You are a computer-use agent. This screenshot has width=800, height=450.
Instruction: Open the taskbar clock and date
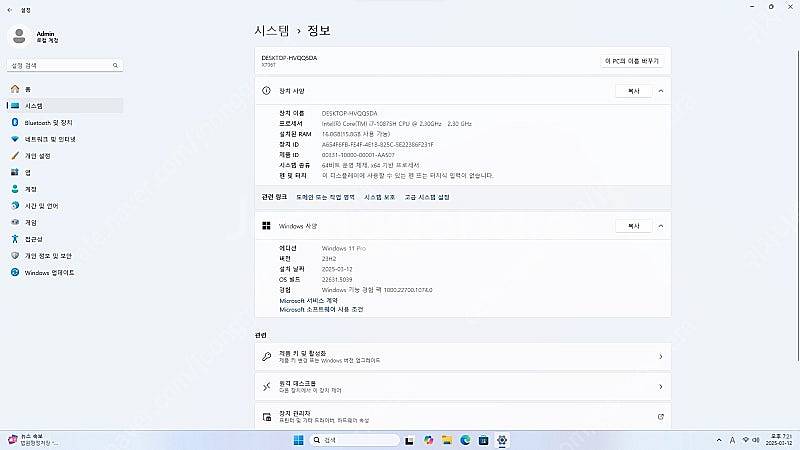781,440
